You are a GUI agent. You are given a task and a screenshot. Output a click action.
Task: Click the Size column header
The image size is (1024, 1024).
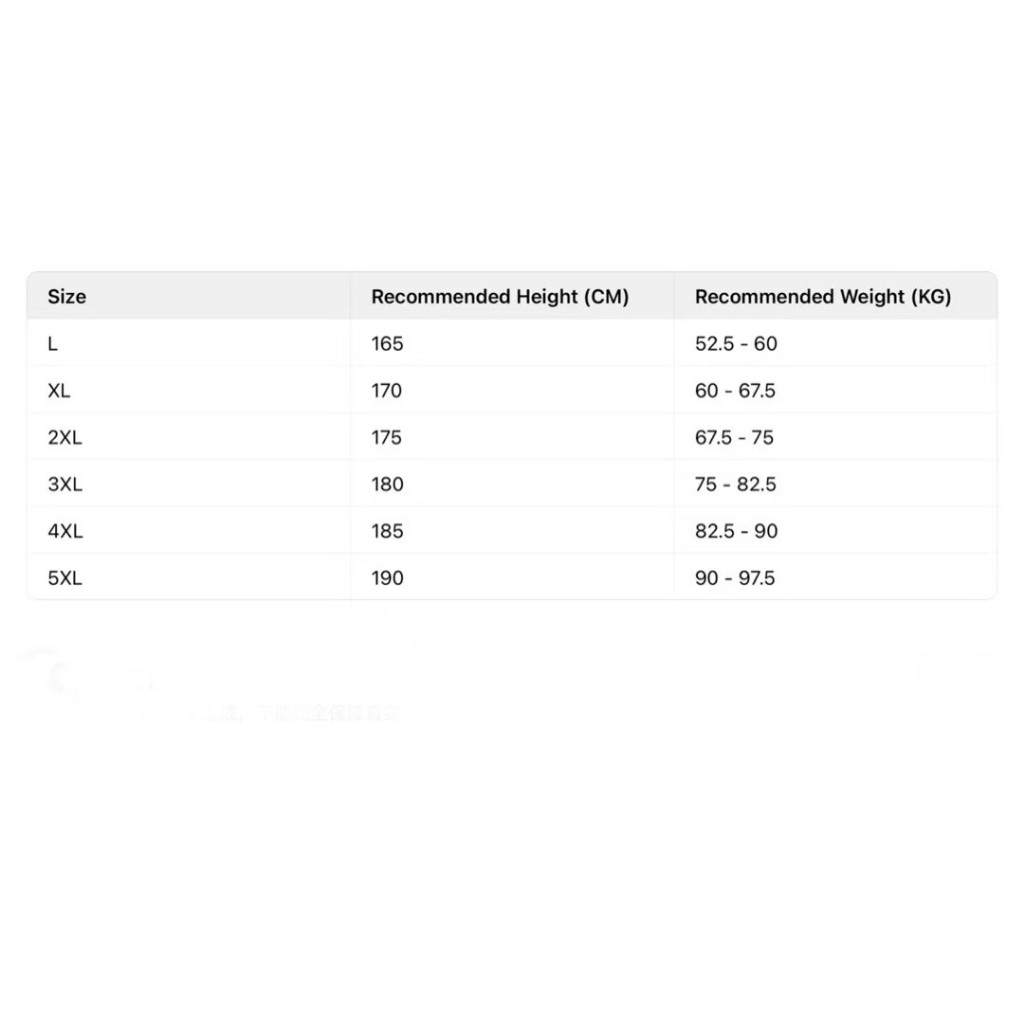click(x=67, y=297)
